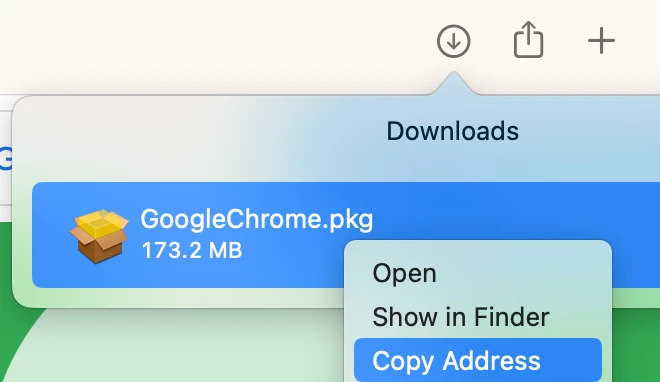This screenshot has height=382, width=660.
Task: Click the Downloads popover title
Action: pyautogui.click(x=452, y=131)
